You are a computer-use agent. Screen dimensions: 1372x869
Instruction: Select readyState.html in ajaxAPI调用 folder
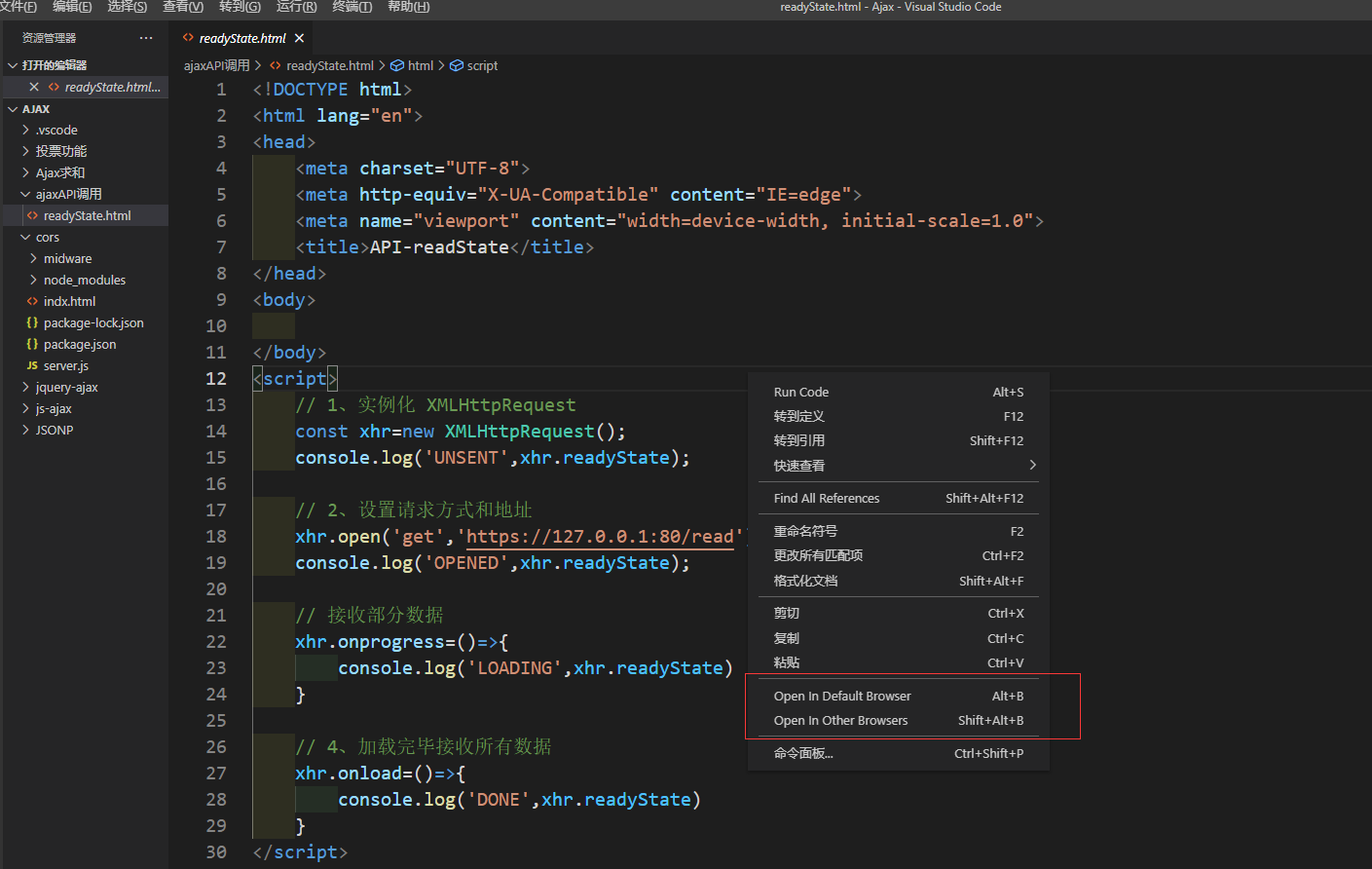pos(85,215)
